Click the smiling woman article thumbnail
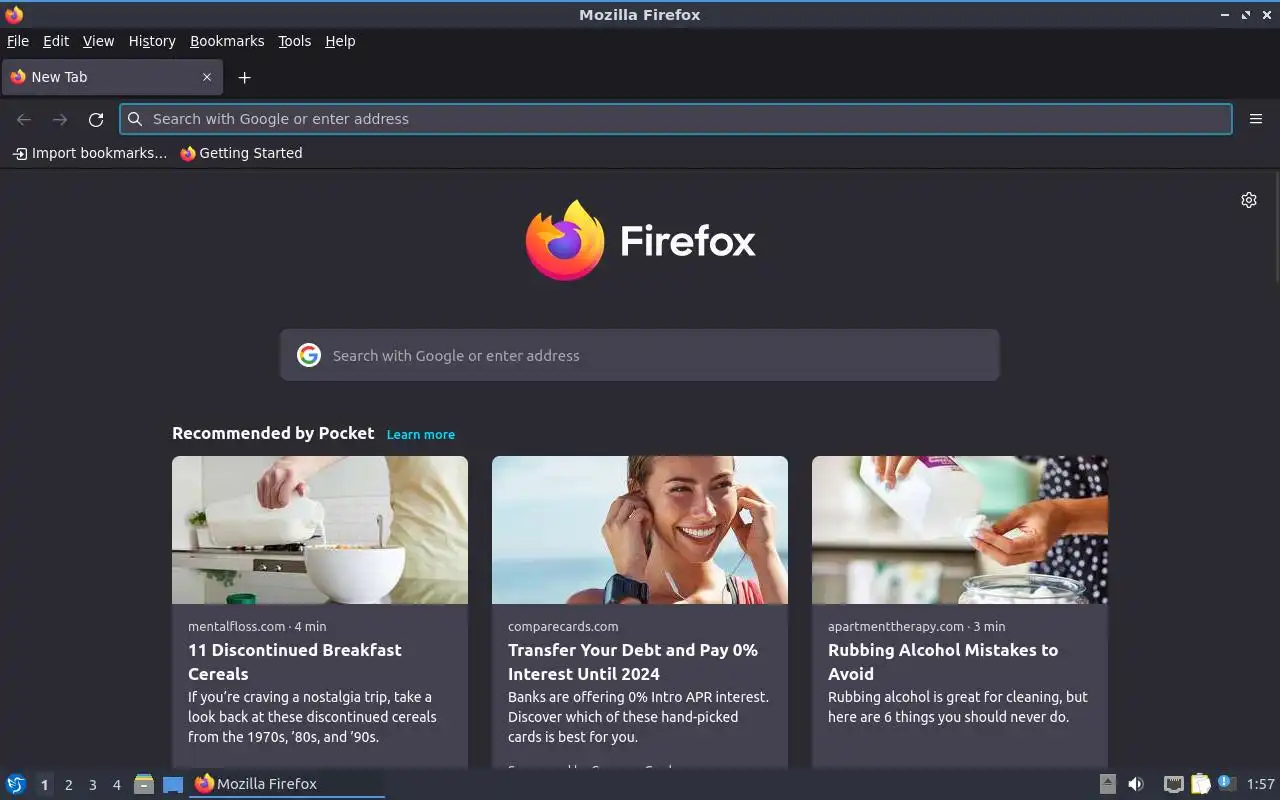Viewport: 1280px width, 800px height. 640,530
